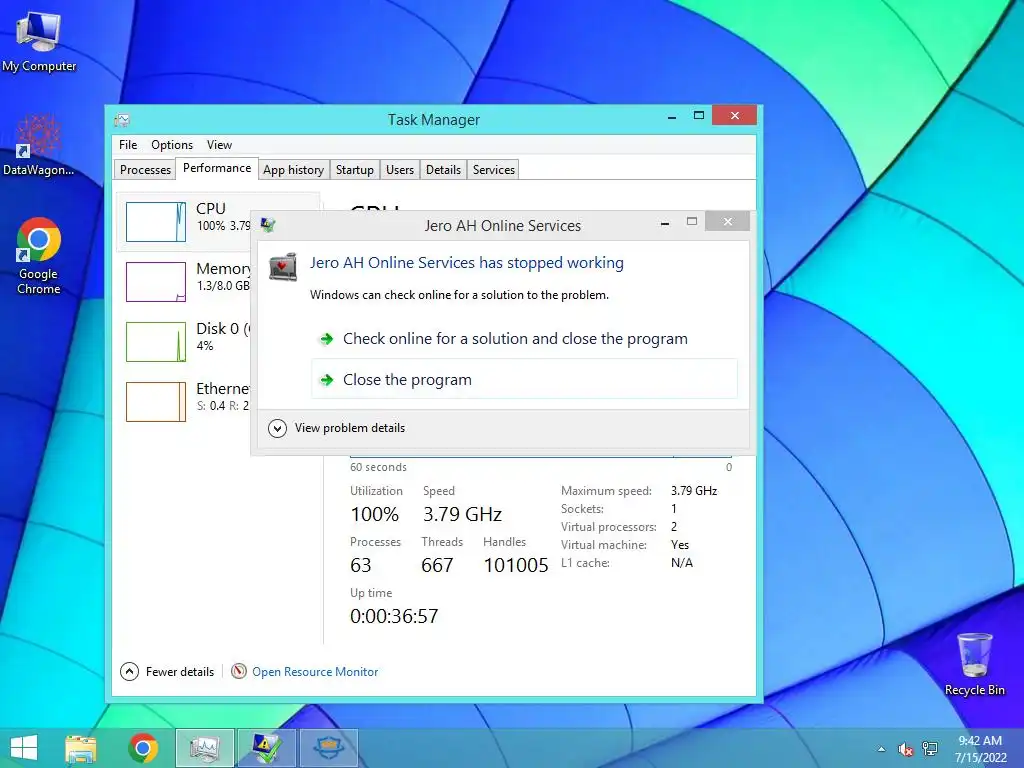1024x768 pixels.
Task: Click the crashed program's server icon
Action: click(x=283, y=266)
